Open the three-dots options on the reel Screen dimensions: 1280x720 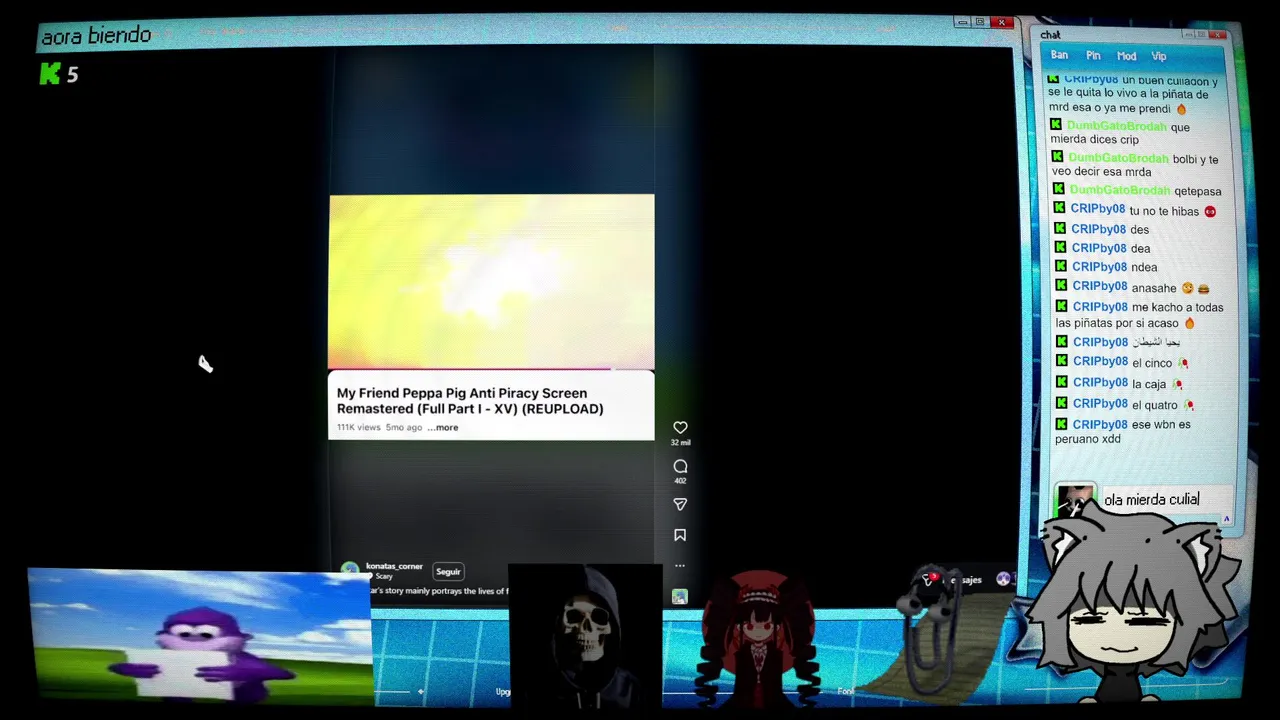(x=680, y=565)
